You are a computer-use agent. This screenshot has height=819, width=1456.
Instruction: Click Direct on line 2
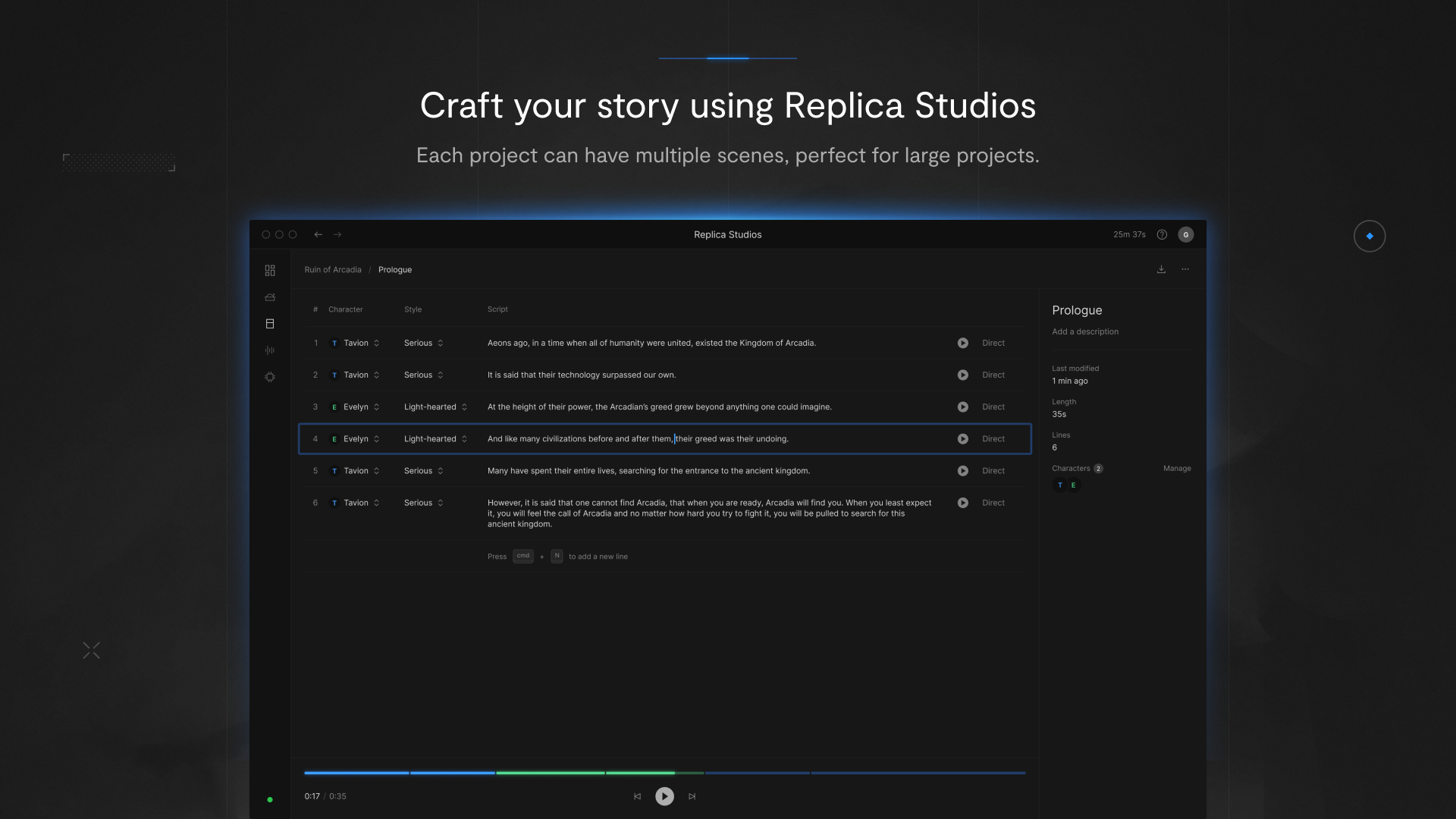coord(993,375)
